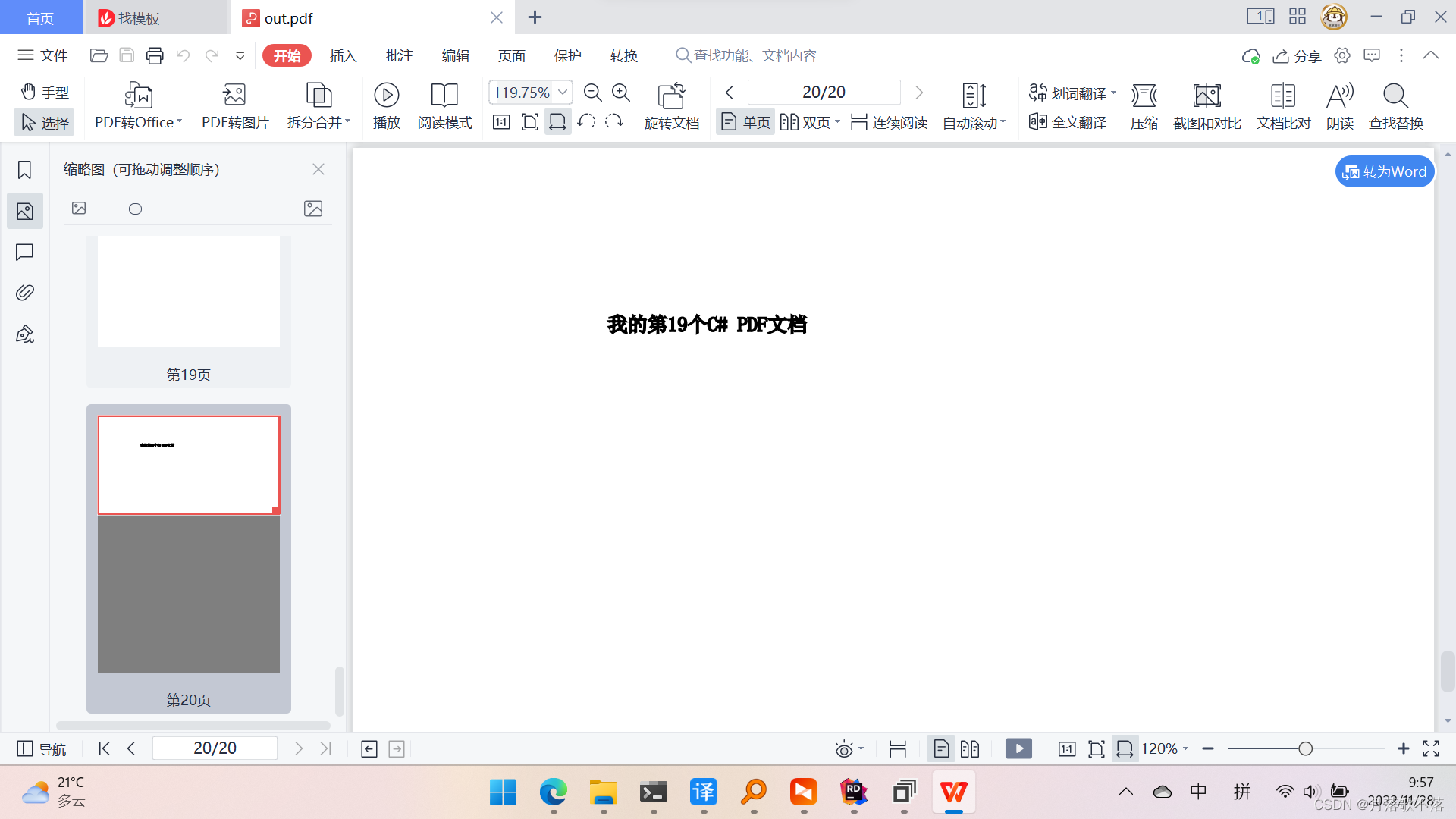
Task: Enter 阅读模式 reading mode
Action: (x=444, y=106)
